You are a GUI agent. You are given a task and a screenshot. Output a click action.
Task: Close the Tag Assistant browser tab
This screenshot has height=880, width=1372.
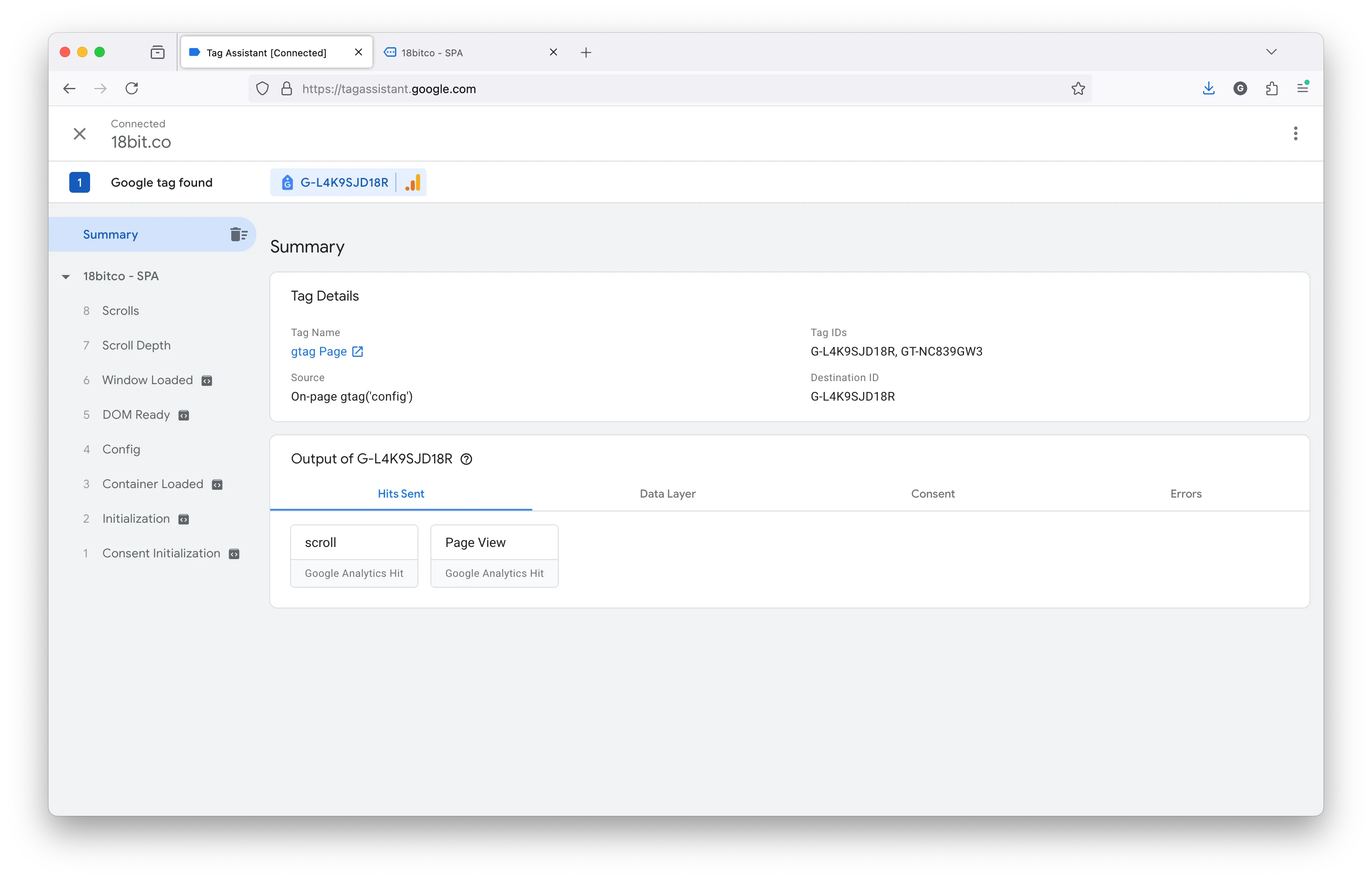pyautogui.click(x=358, y=52)
